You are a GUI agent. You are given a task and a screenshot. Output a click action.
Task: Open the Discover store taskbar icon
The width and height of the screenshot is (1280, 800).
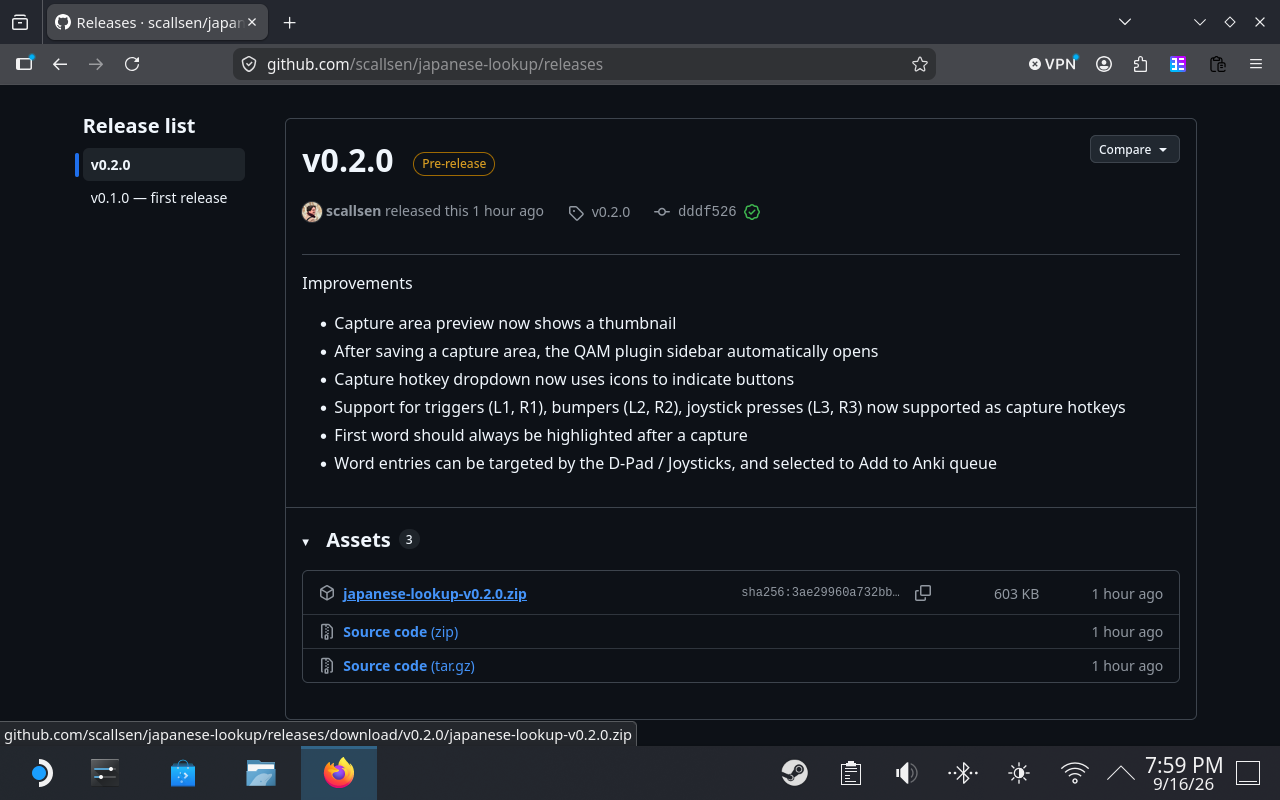[183, 773]
